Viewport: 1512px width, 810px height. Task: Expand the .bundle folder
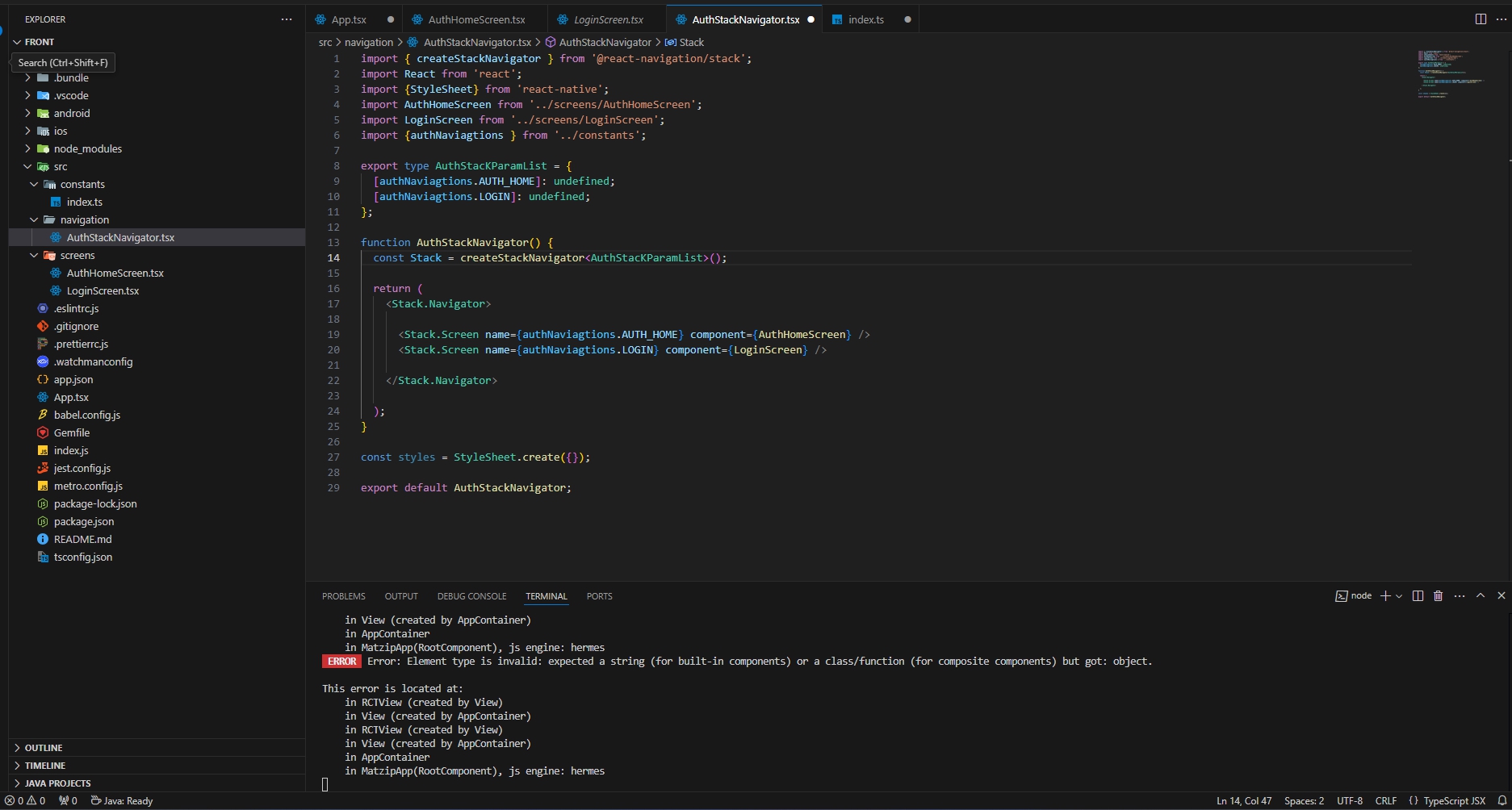coord(71,77)
